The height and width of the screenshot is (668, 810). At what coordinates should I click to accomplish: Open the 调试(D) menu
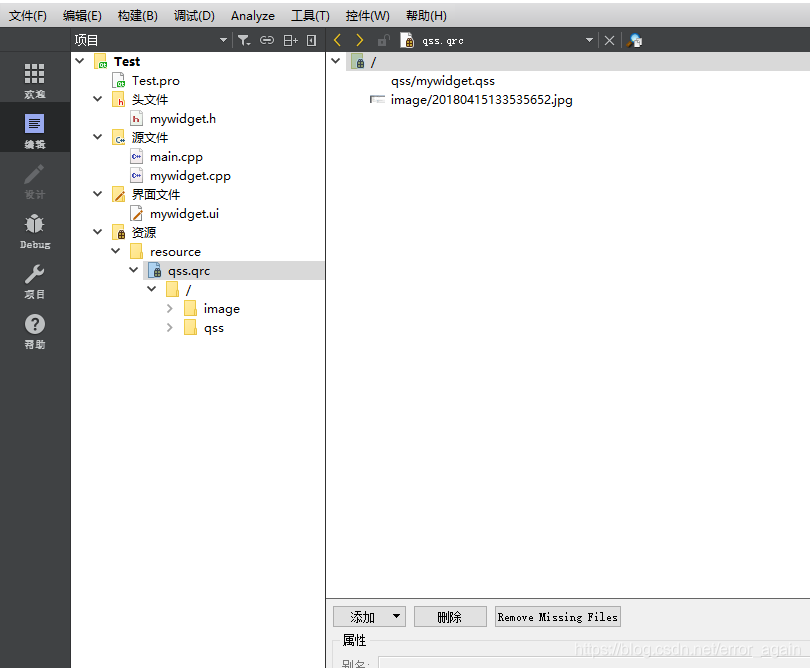pyautogui.click(x=194, y=16)
